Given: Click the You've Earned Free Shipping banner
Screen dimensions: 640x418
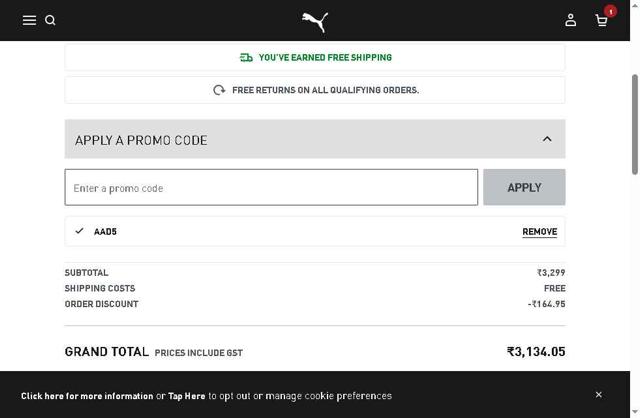Looking at the screenshot, I should pos(325,58).
